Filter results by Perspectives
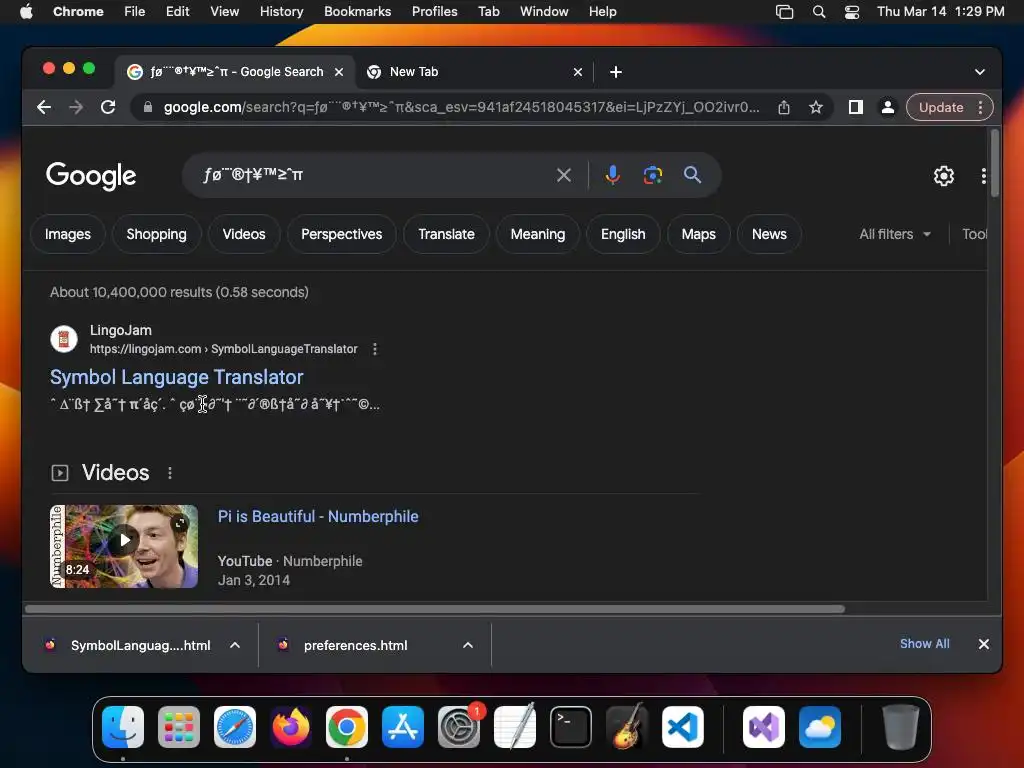Image resolution: width=1024 pixels, height=768 pixels. 342,234
